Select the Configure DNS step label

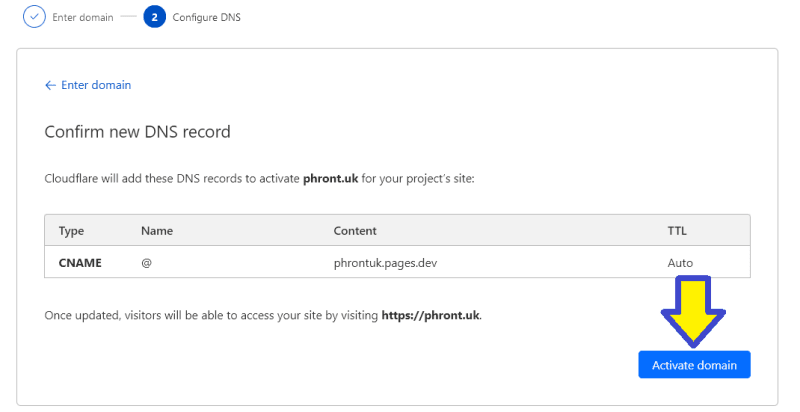[x=207, y=17]
